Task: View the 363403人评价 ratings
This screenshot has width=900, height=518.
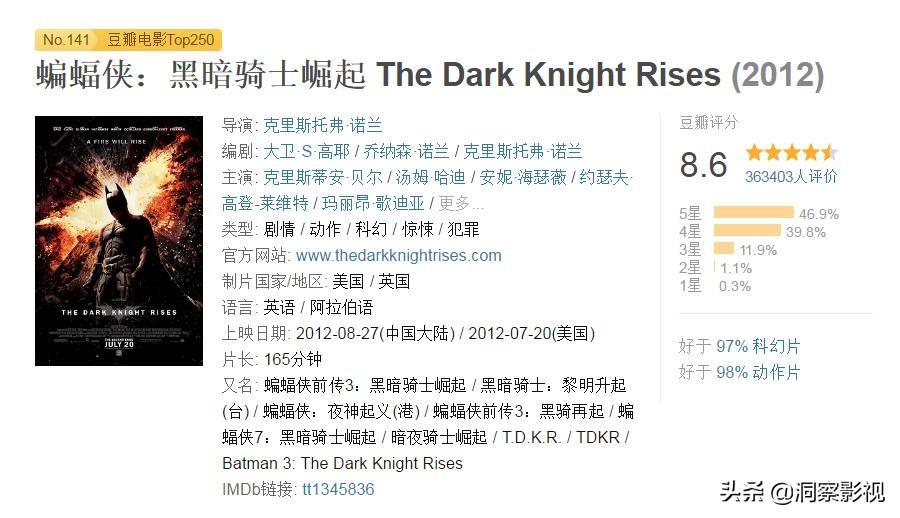Action: pyautogui.click(x=791, y=176)
